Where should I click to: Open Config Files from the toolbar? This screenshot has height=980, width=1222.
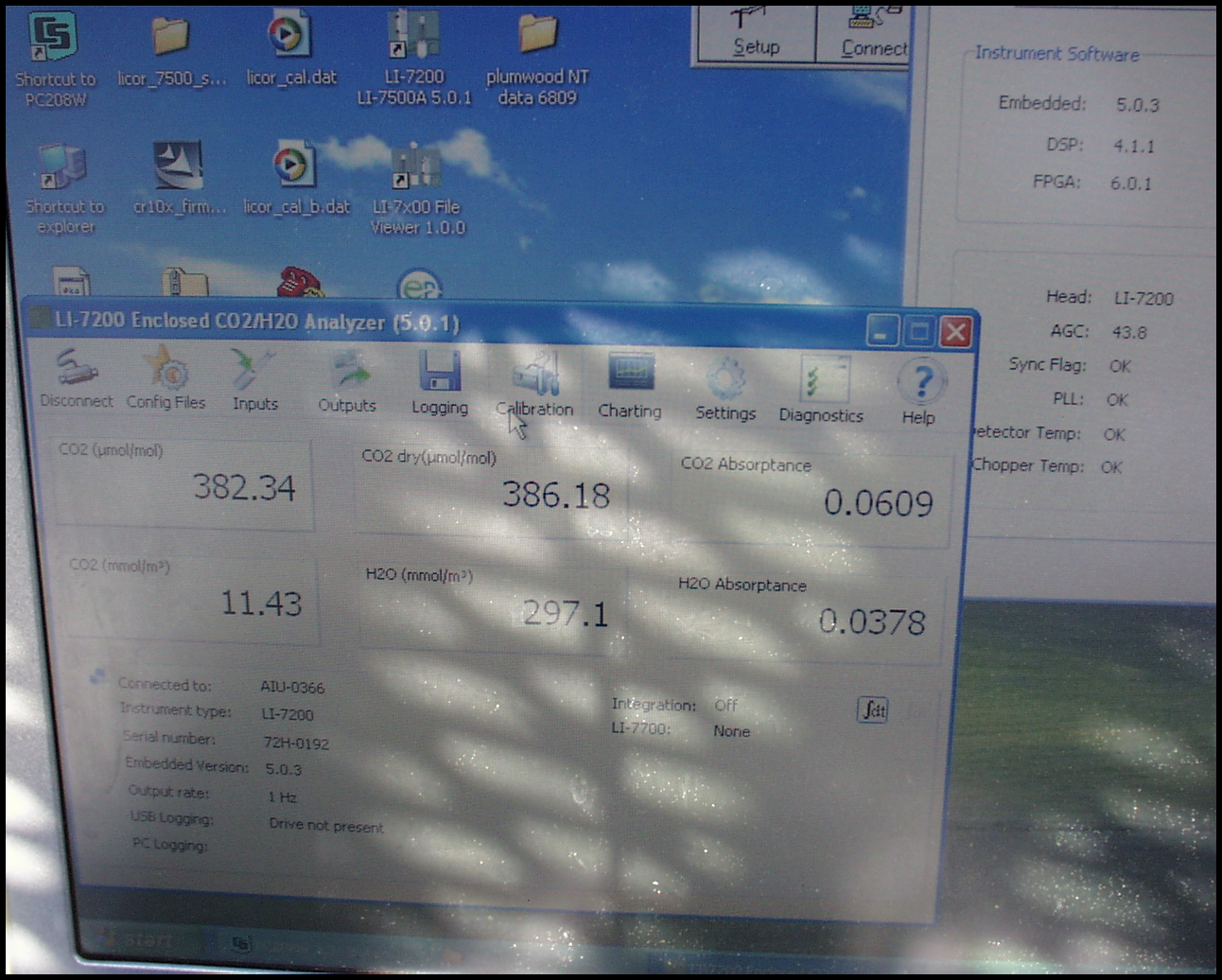[x=166, y=378]
